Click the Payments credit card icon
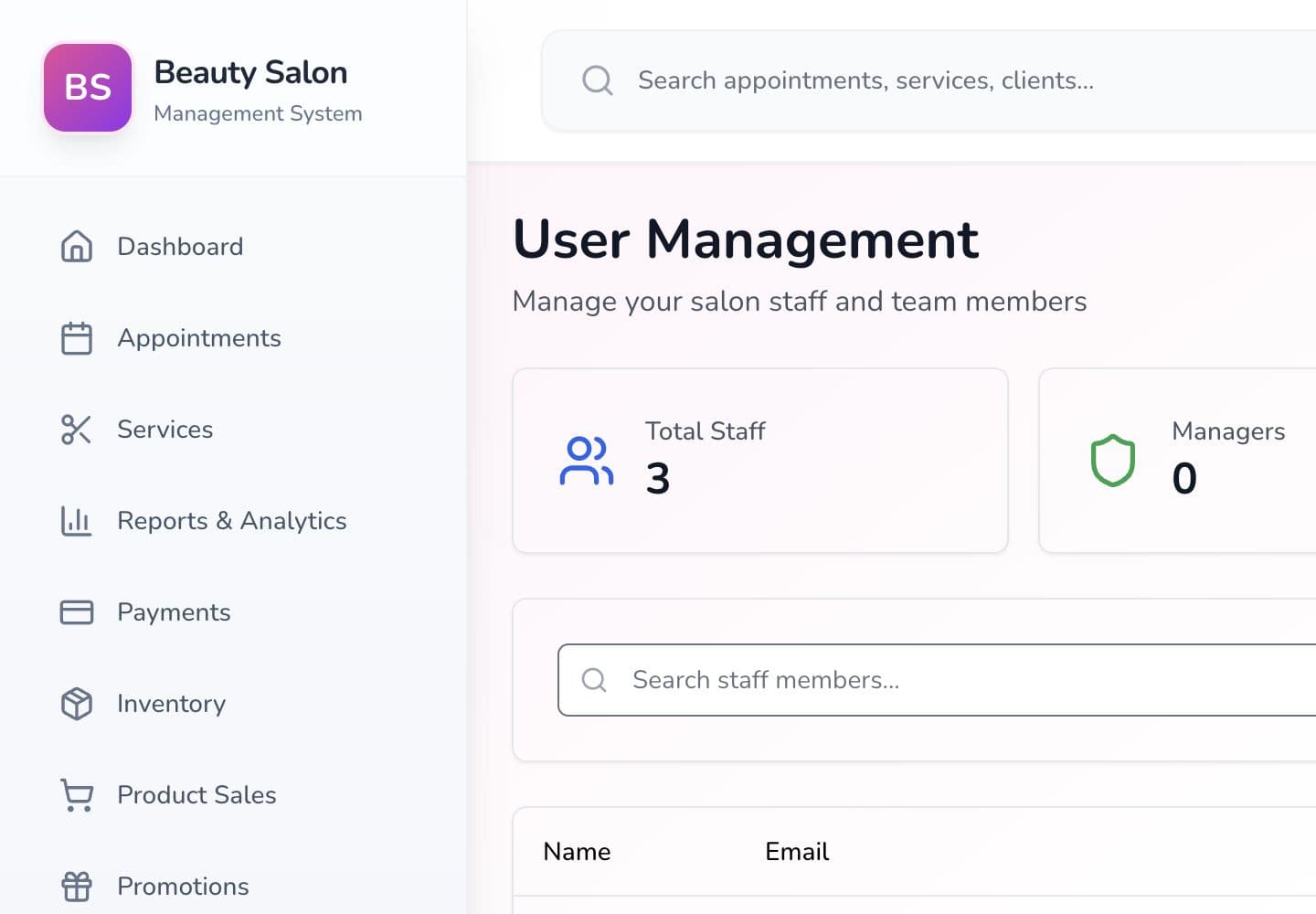This screenshot has height=914, width=1316. pos(77,612)
